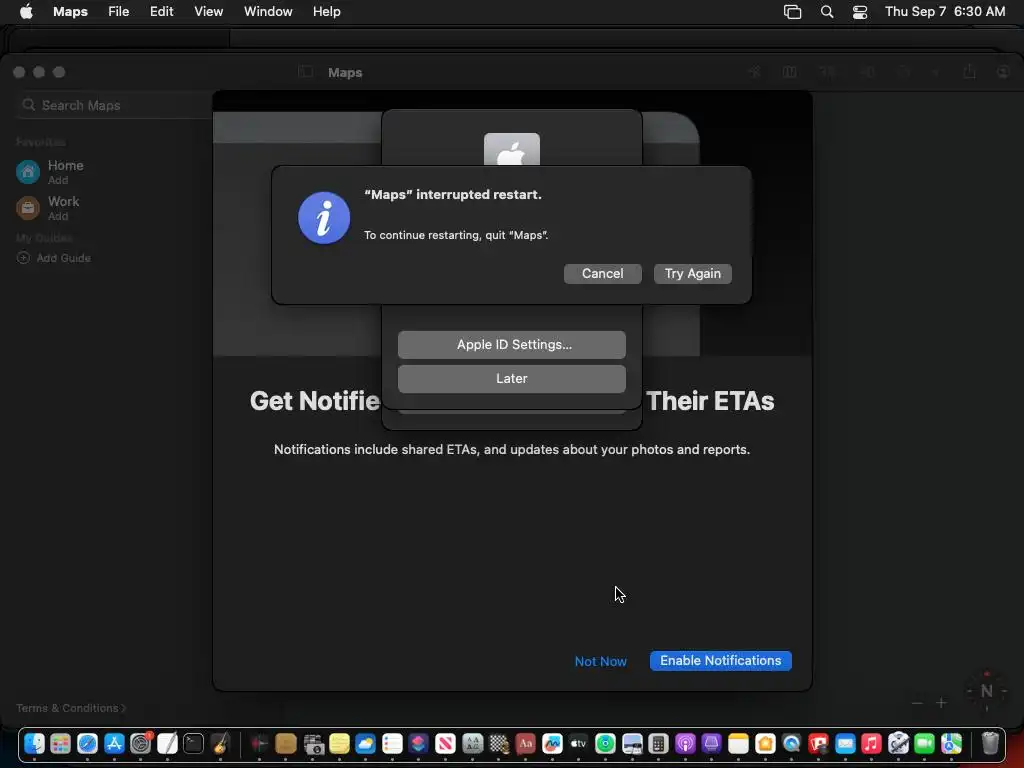The width and height of the screenshot is (1024, 768).
Task: Open Spotlight search in menu bar
Action: click(827, 12)
